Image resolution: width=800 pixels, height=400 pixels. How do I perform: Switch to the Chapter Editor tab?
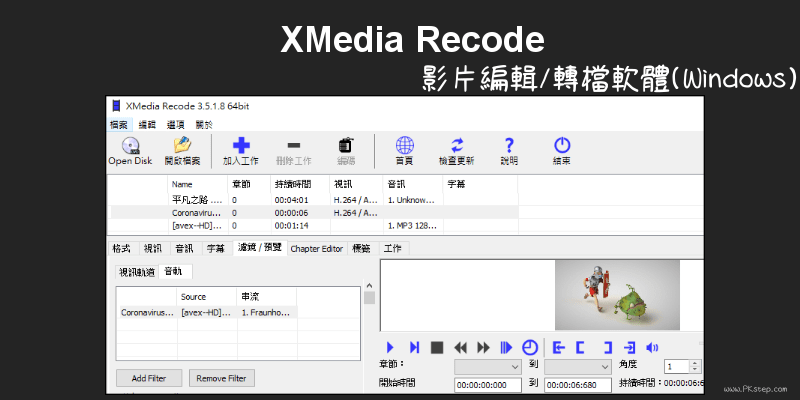point(317,249)
